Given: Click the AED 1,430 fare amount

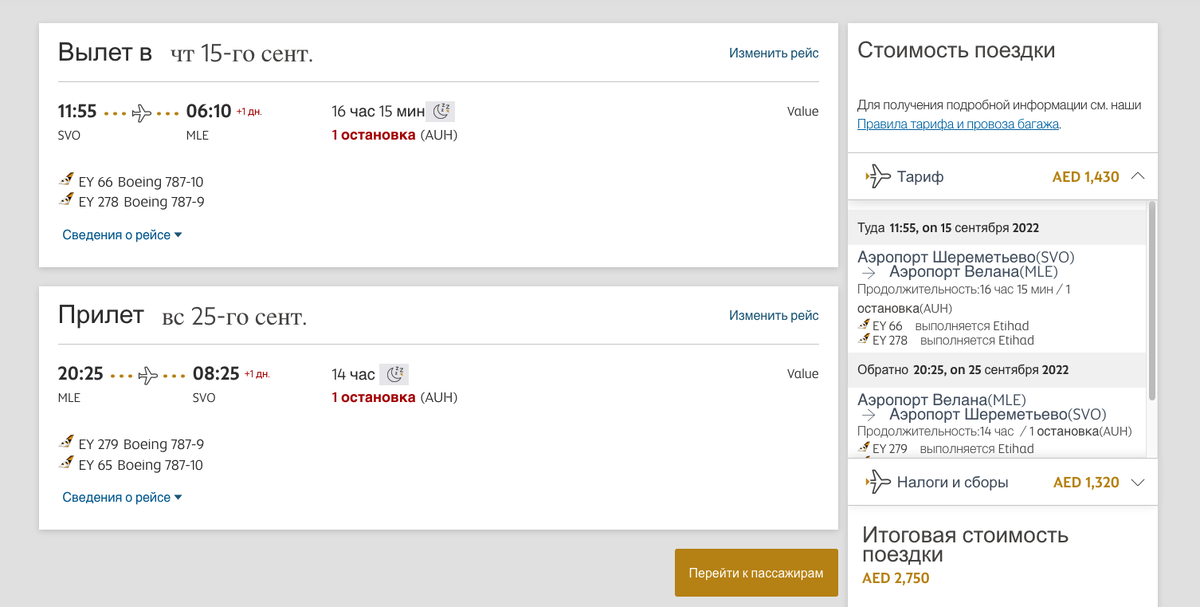Looking at the screenshot, I should click(1086, 177).
